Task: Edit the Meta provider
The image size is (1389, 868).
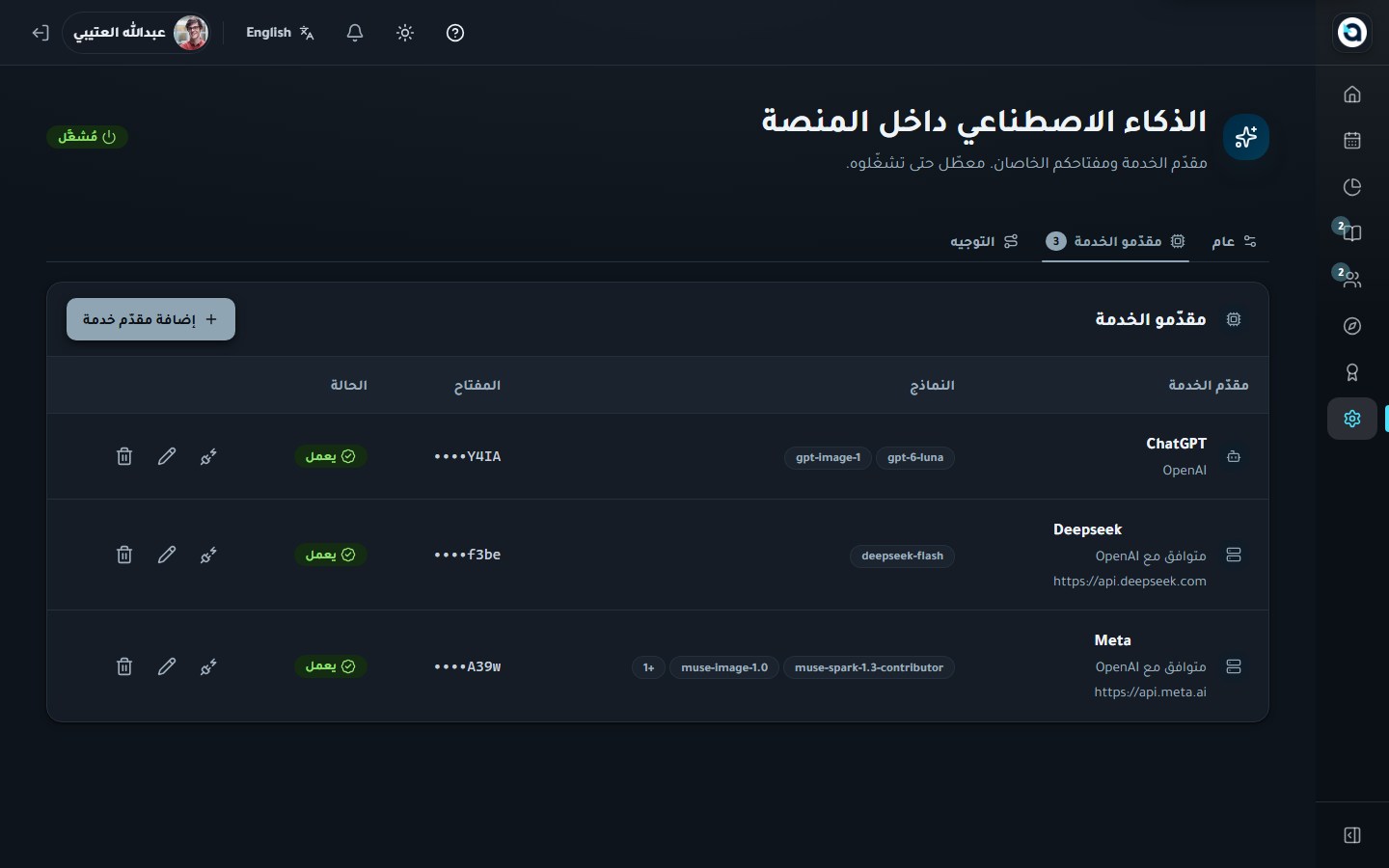Action: tap(167, 666)
